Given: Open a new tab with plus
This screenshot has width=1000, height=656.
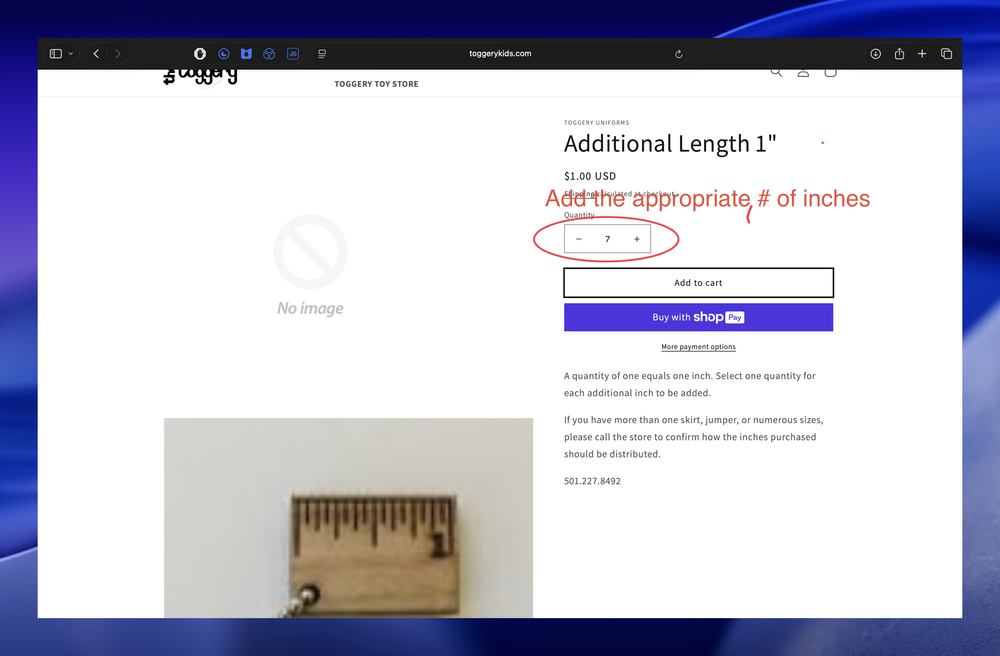Looking at the screenshot, I should (922, 54).
